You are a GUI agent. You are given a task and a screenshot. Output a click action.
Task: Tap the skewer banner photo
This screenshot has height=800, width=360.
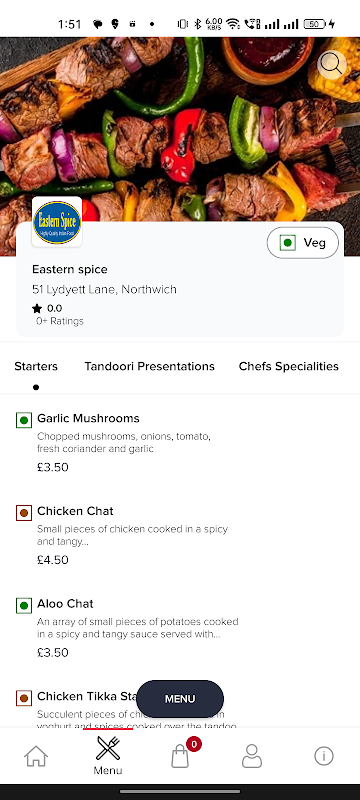(180, 128)
